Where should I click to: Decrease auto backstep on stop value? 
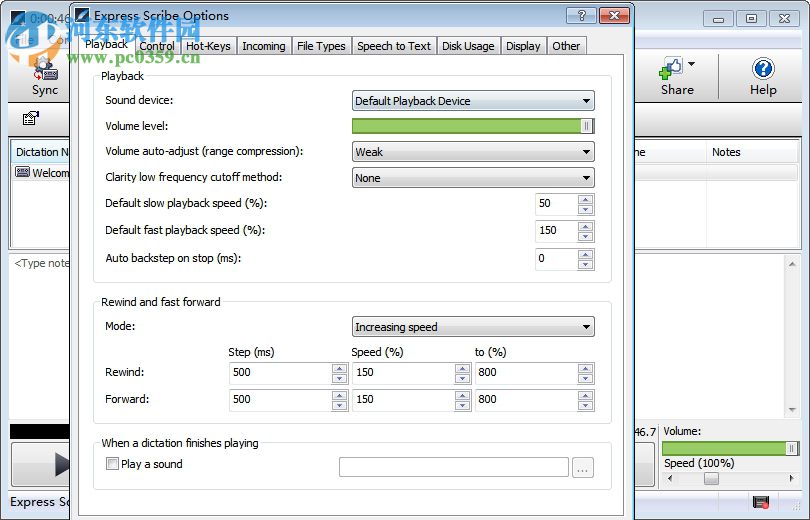click(x=585, y=264)
